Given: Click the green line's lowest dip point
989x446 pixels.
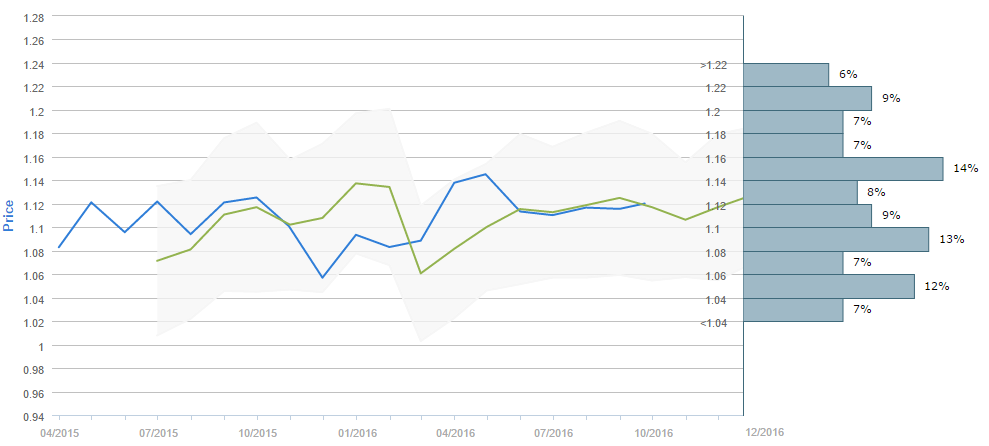Looking at the screenshot, I should (421, 273).
